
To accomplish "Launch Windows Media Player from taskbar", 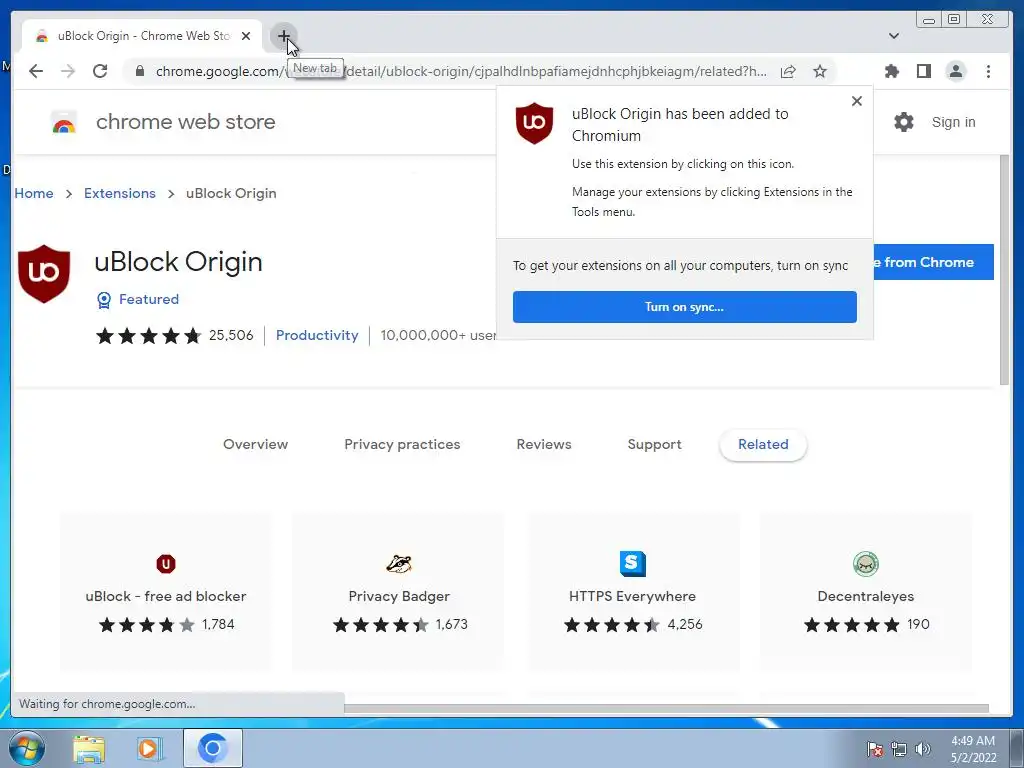I will (149, 748).
